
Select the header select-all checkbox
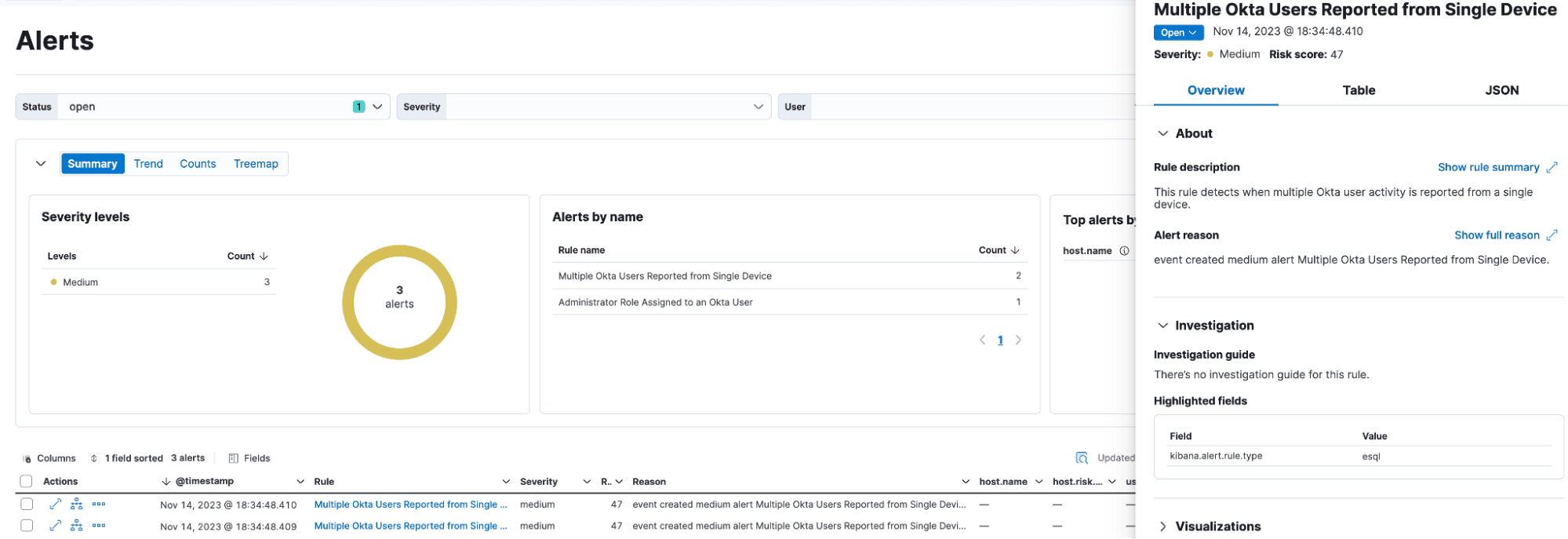pos(27,482)
